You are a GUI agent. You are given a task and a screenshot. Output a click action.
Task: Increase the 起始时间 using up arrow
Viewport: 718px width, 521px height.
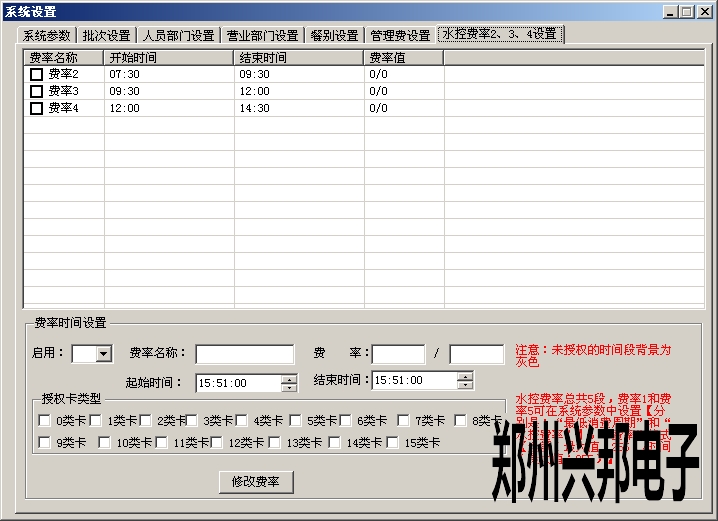coord(289,378)
